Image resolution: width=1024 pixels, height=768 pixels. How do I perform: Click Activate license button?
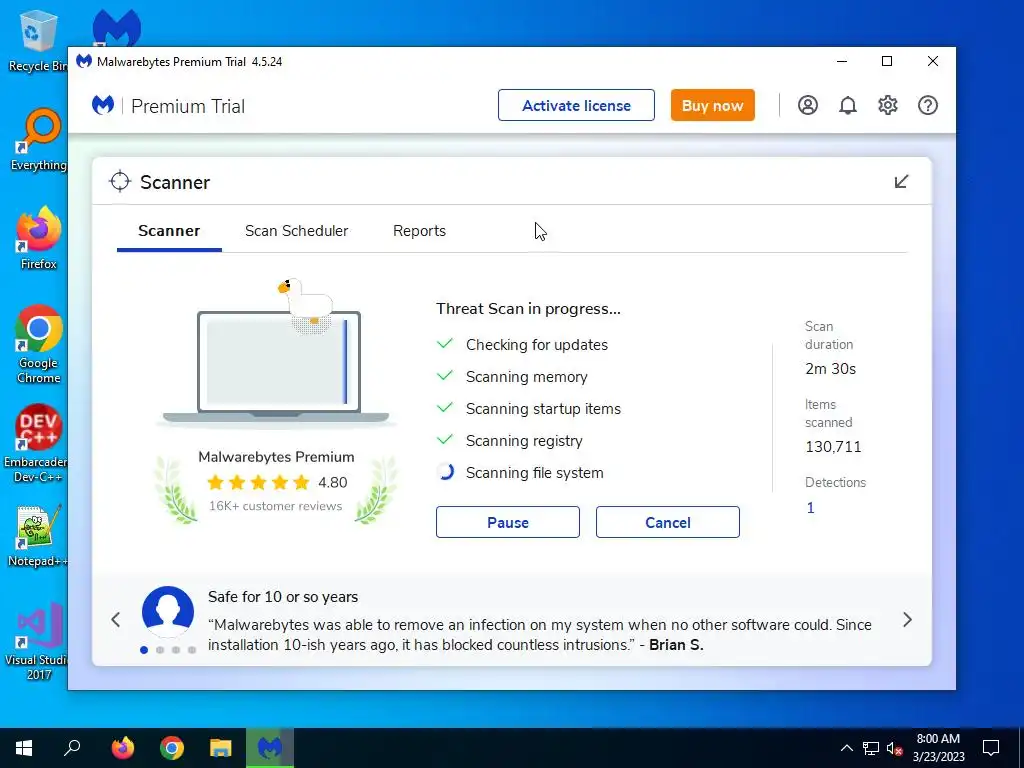pyautogui.click(x=576, y=105)
